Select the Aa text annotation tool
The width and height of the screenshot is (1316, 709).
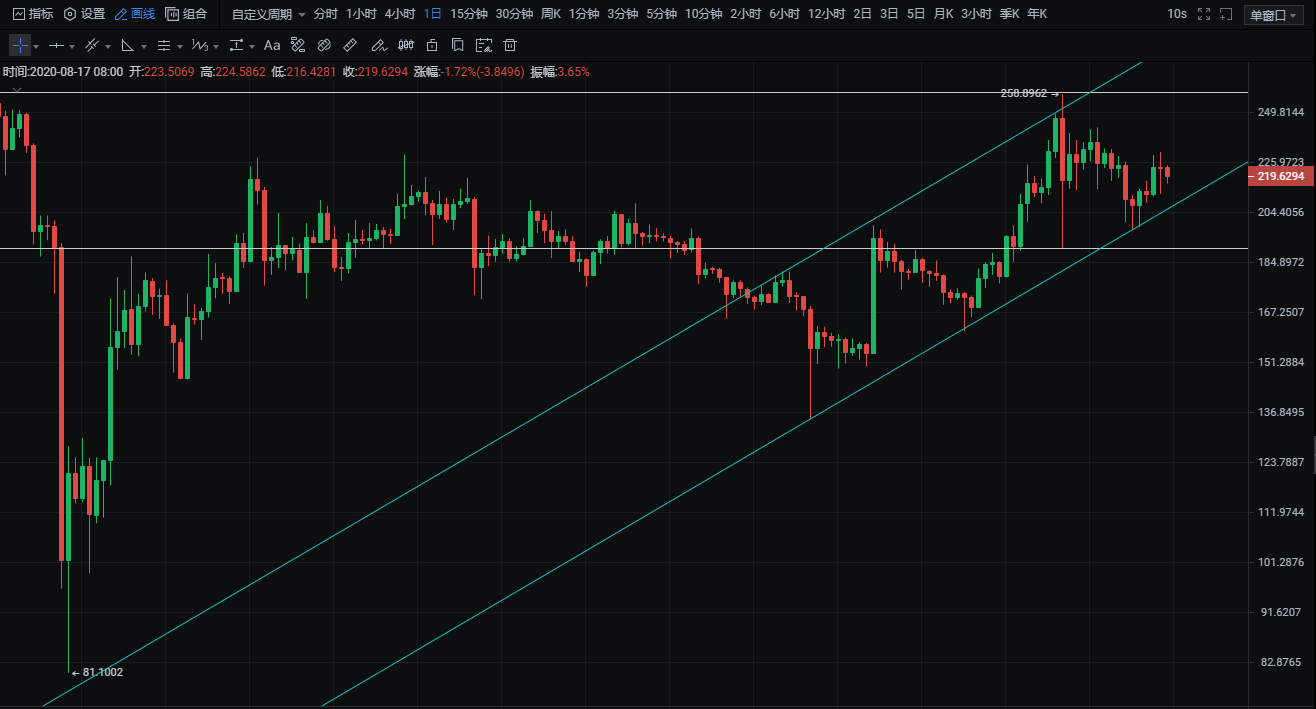click(x=272, y=46)
